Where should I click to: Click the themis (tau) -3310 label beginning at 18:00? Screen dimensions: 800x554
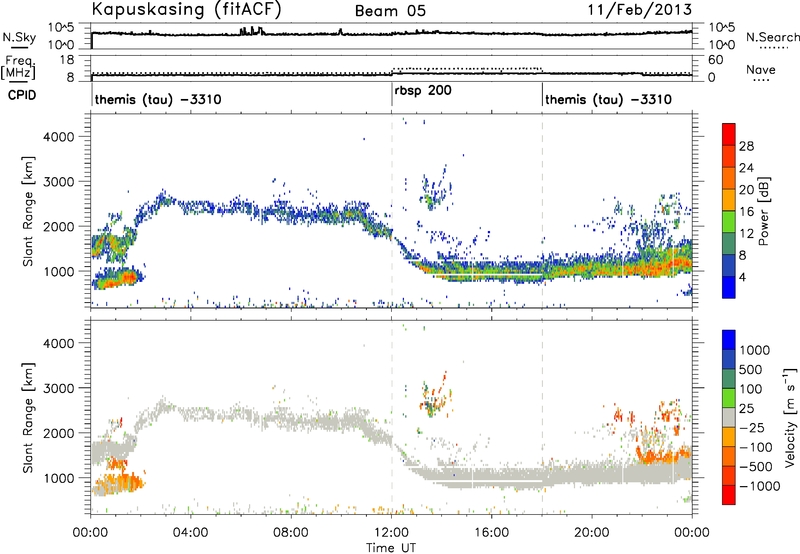pyautogui.click(x=609, y=99)
